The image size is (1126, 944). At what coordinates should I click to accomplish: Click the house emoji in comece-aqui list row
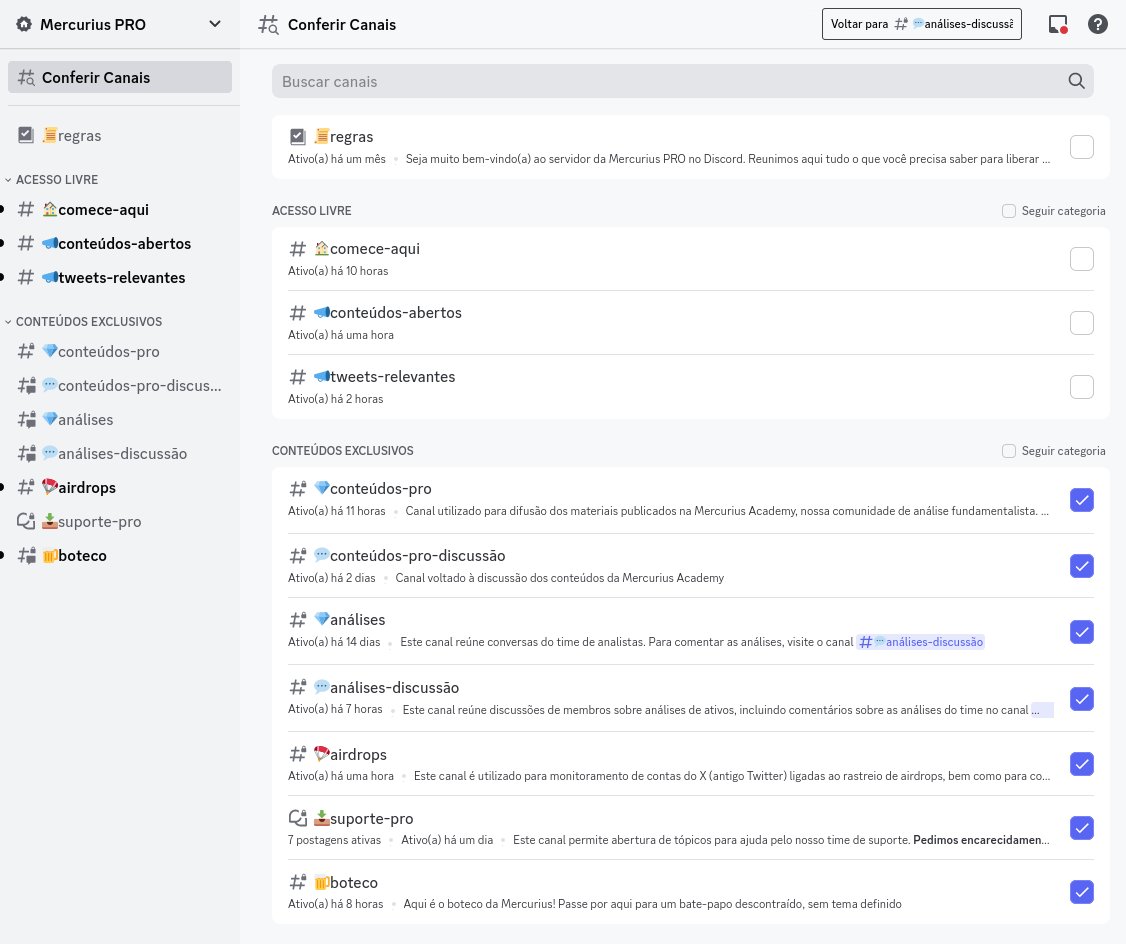[322, 248]
